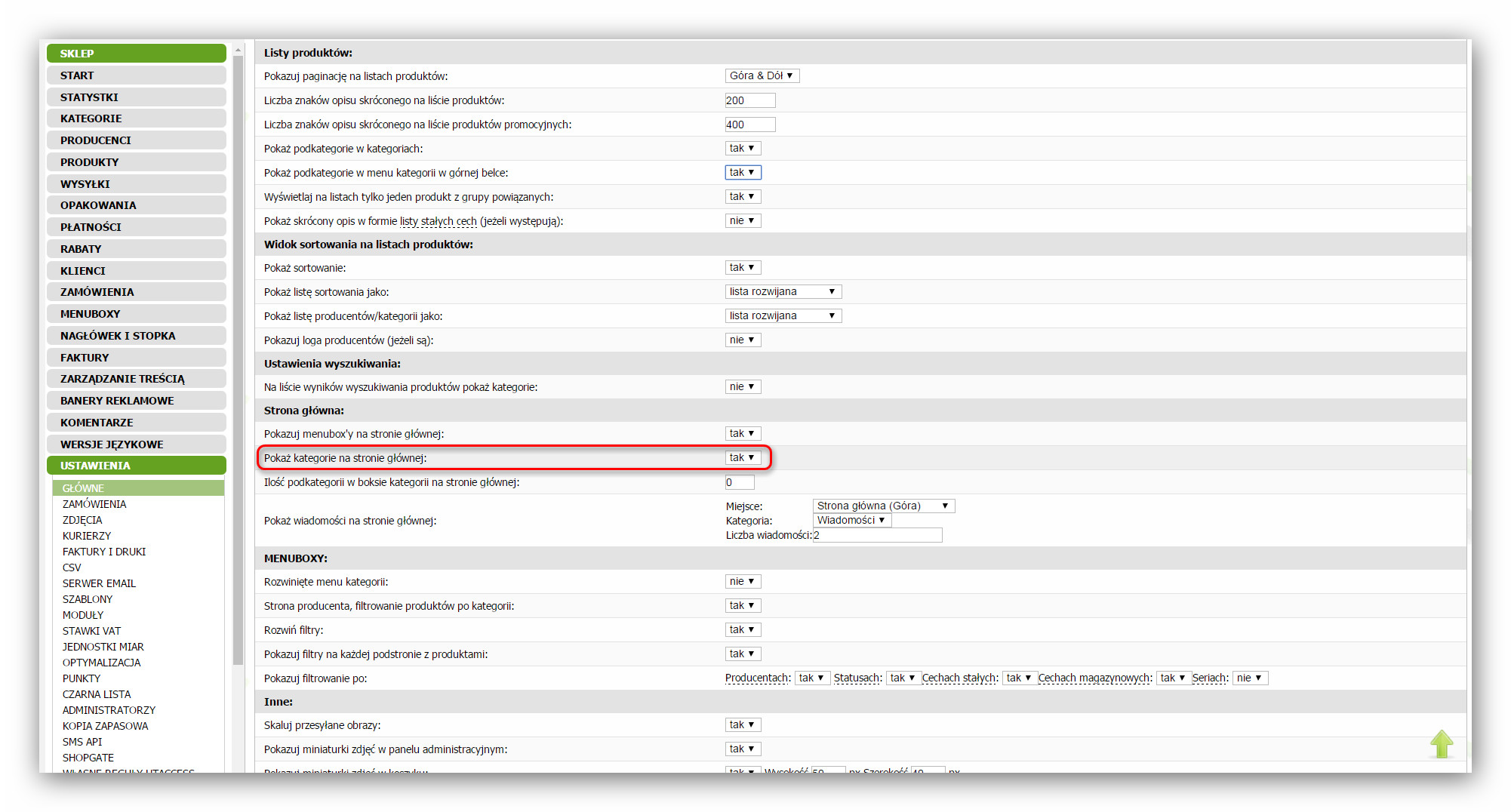Open the pagination 'Góra & Dół' dropdown
Image resolution: width=1511 pixels, height=812 pixels.
click(x=761, y=75)
